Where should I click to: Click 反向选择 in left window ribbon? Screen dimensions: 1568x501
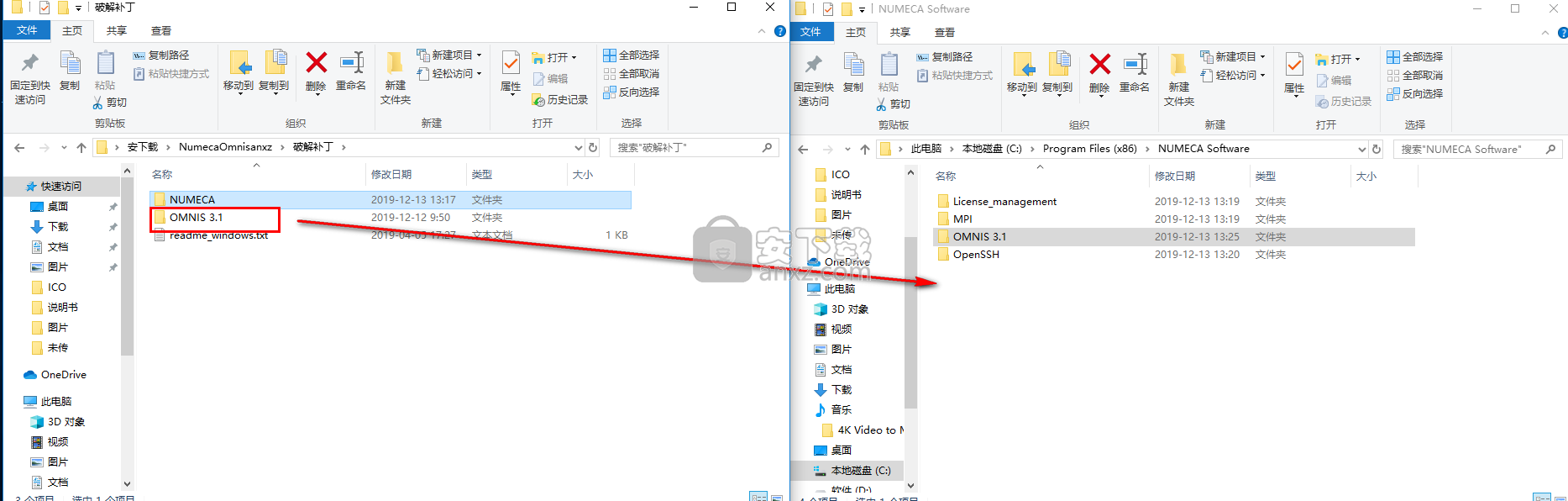pos(632,92)
